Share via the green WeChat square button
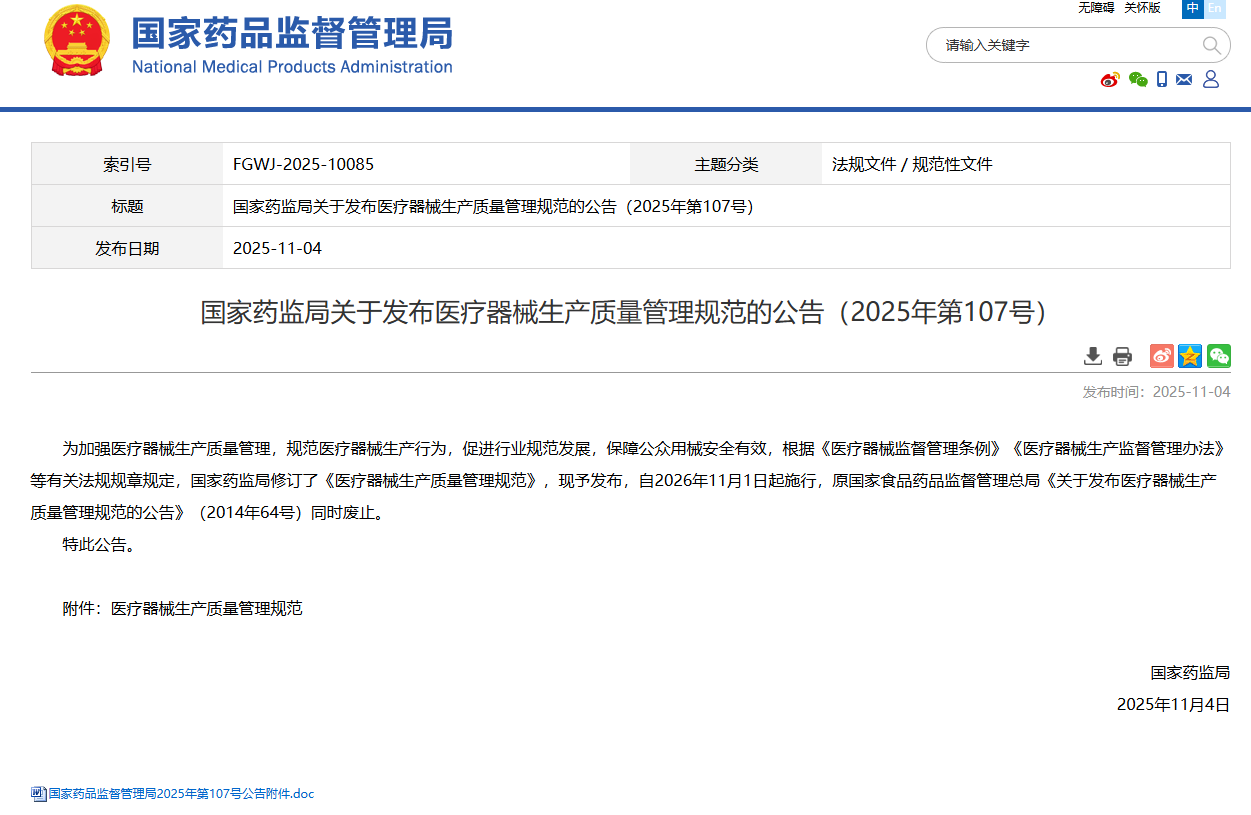Screen dimensions: 1251x815 point(1219,356)
